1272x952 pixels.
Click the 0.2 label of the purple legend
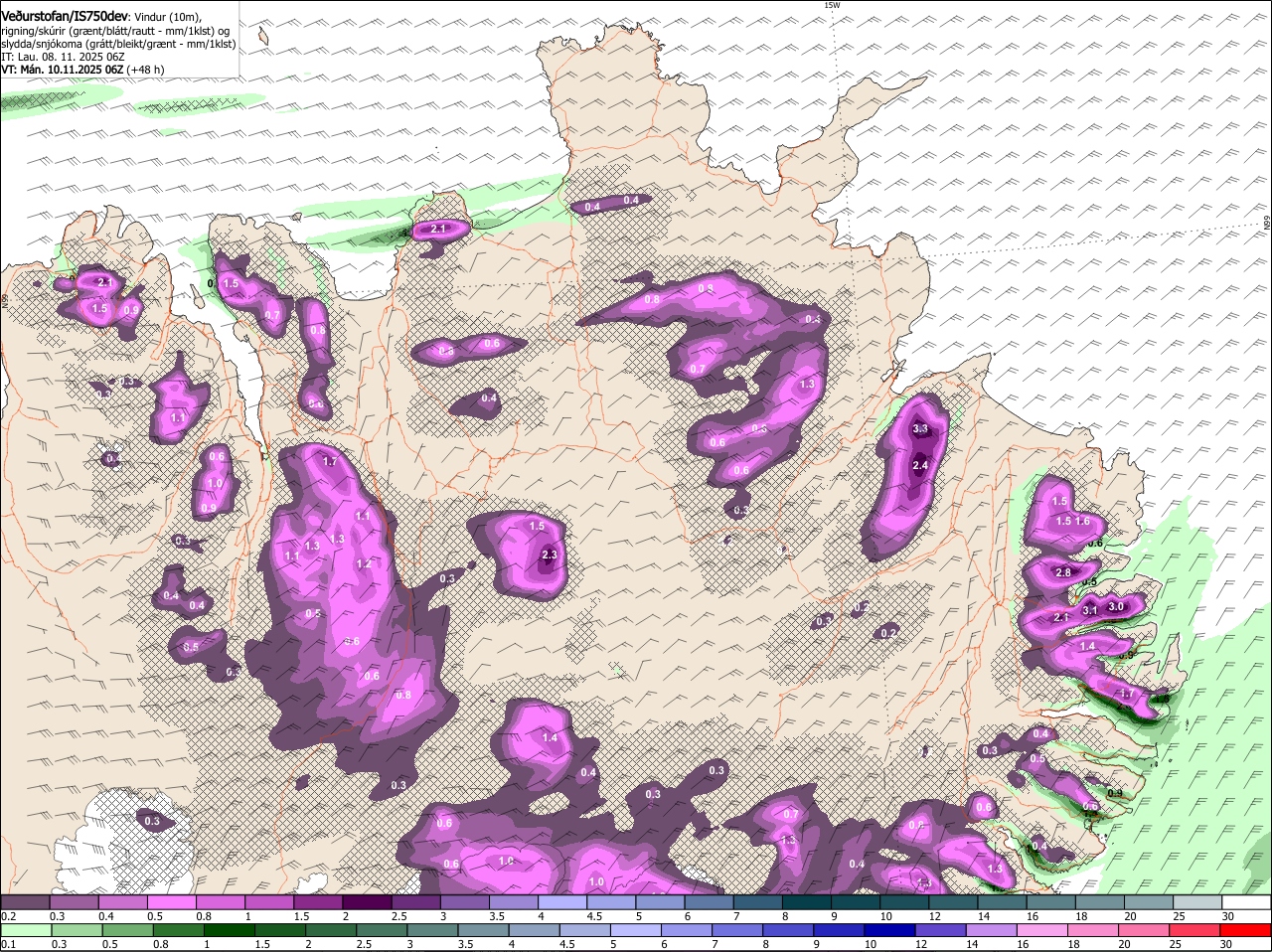[x=8, y=915]
